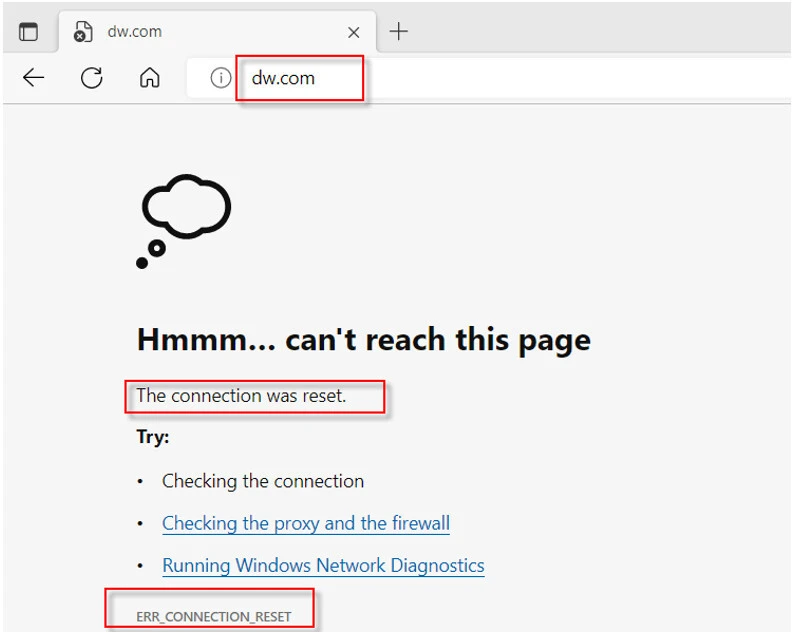Go to the Home page icon
792x636 pixels.
click(x=150, y=78)
